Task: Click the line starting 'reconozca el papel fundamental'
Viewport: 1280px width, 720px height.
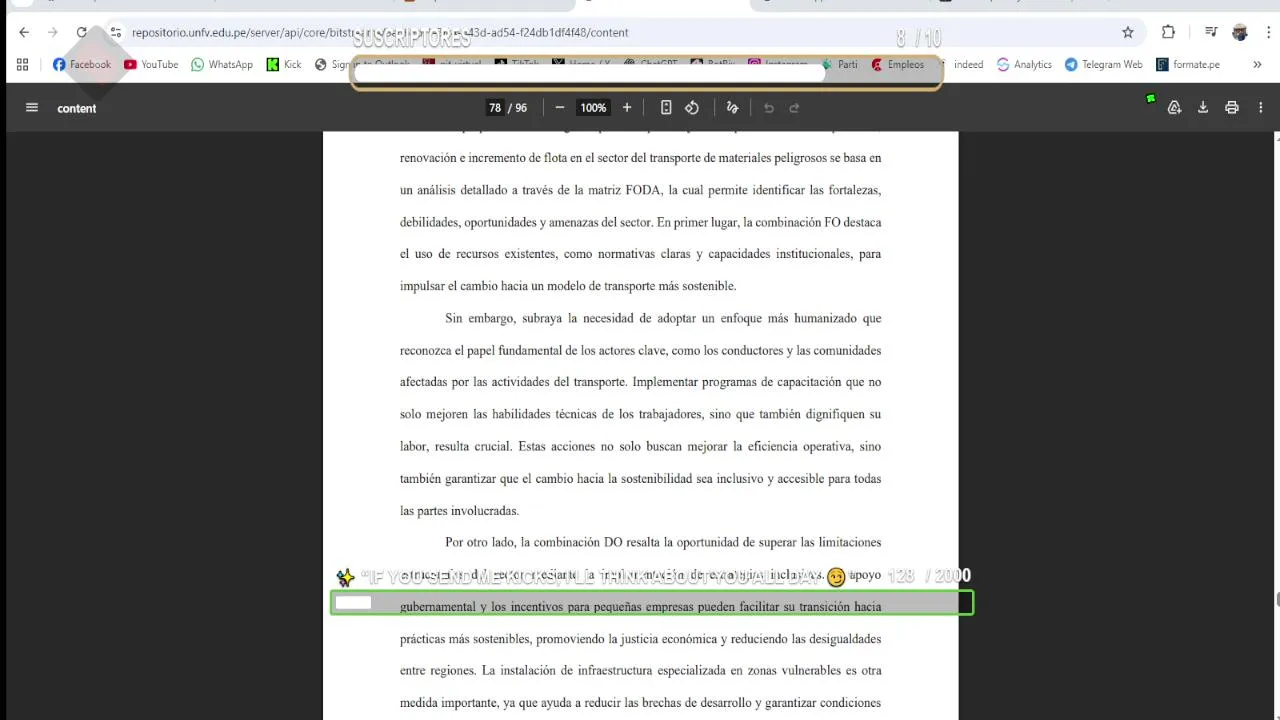Action: [x=640, y=351]
